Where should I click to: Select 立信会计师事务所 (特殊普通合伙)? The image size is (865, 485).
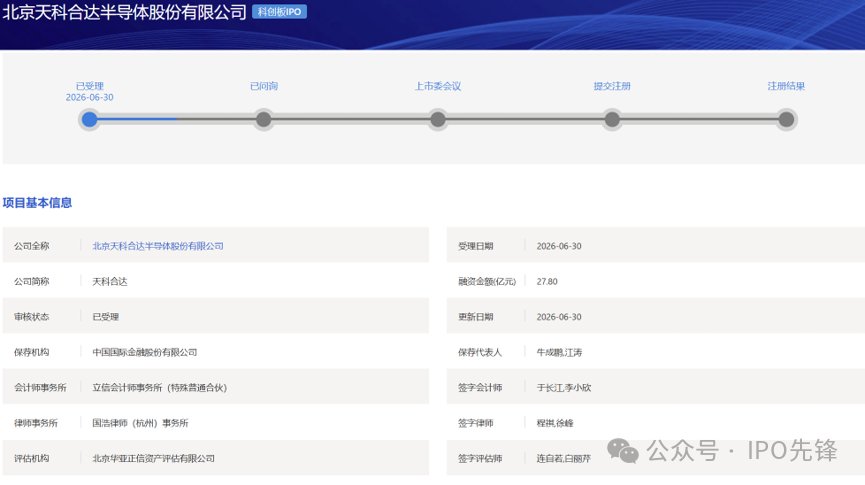[x=159, y=387]
